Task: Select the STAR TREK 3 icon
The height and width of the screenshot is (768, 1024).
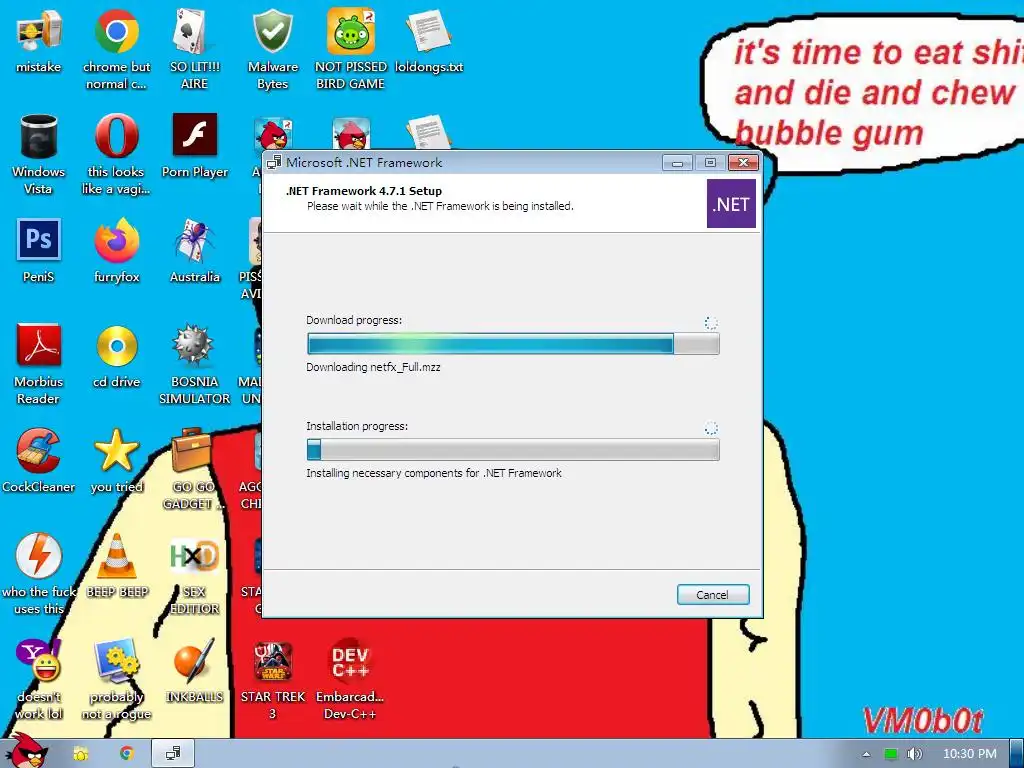Action: (272, 679)
